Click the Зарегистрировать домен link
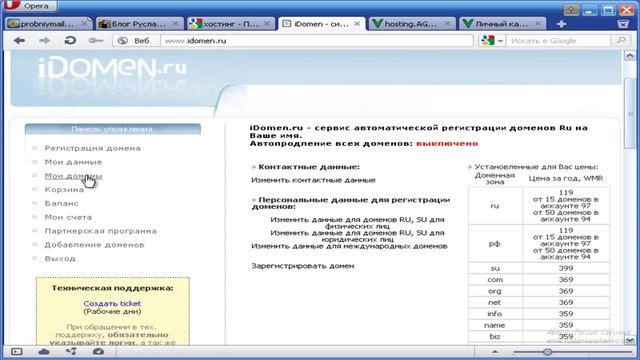The height and width of the screenshot is (360, 640). point(302,266)
